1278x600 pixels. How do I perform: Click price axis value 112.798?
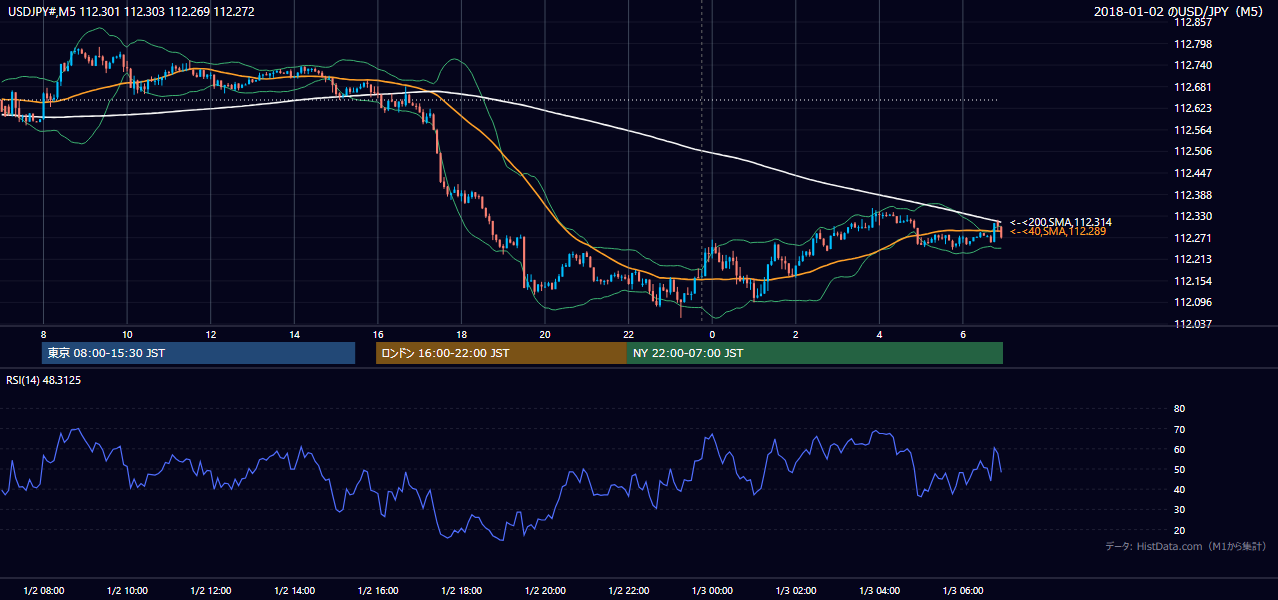[1192, 44]
